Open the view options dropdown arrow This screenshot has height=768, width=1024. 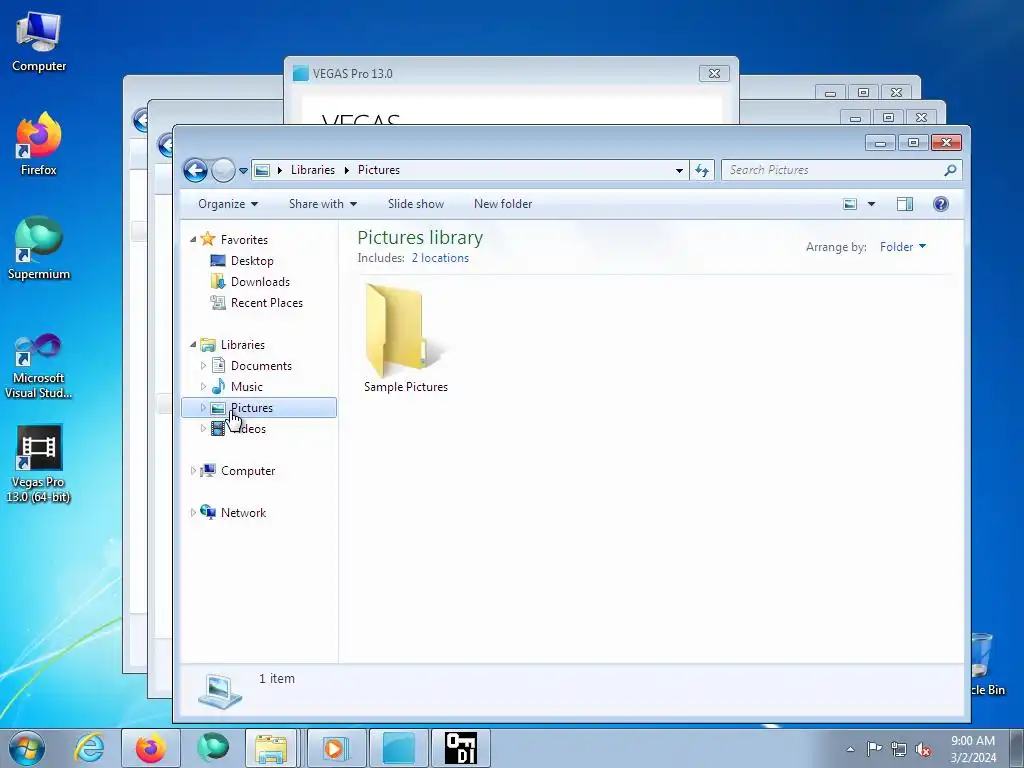(871, 204)
